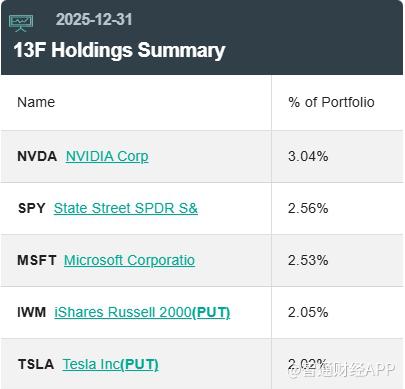Click the NVDA ticker symbol
Screen dimensions: 405x389
point(37,156)
